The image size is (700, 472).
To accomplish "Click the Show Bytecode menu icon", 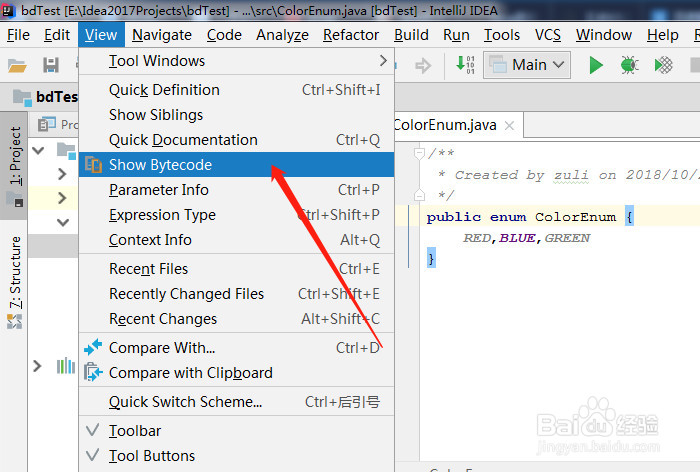I will [x=93, y=164].
